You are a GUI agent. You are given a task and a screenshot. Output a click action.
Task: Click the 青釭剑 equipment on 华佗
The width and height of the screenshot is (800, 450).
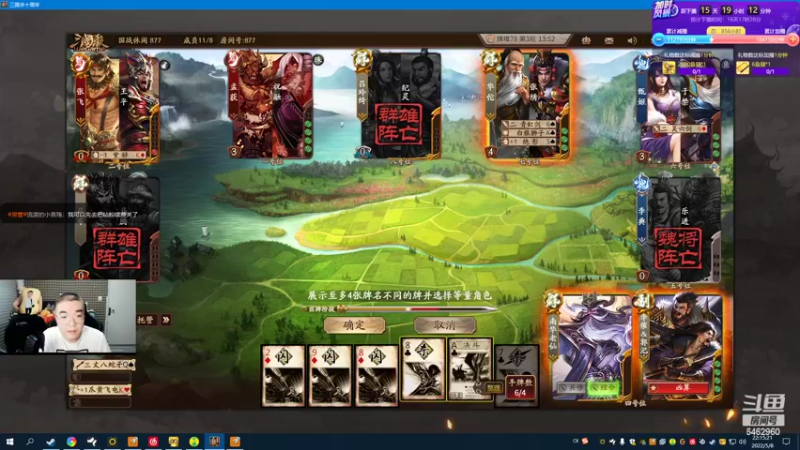(531, 124)
